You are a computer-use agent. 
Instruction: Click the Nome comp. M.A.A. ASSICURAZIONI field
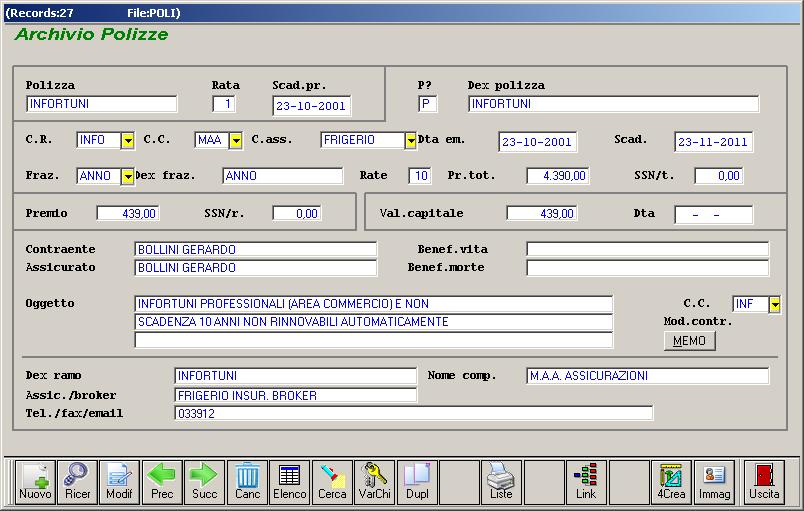click(648, 376)
